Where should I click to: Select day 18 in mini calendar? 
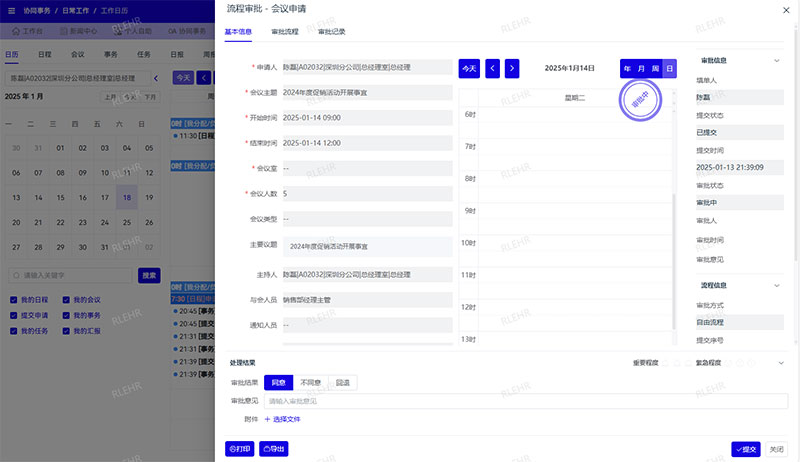point(127,197)
